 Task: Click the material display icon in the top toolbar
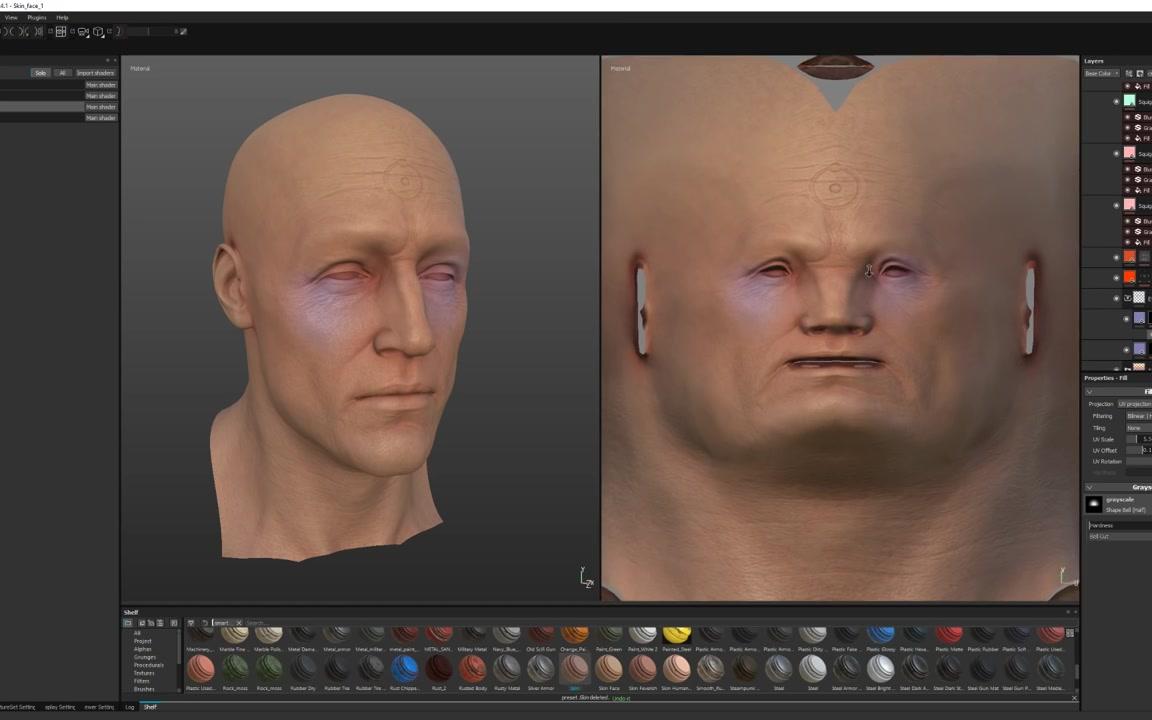82,31
